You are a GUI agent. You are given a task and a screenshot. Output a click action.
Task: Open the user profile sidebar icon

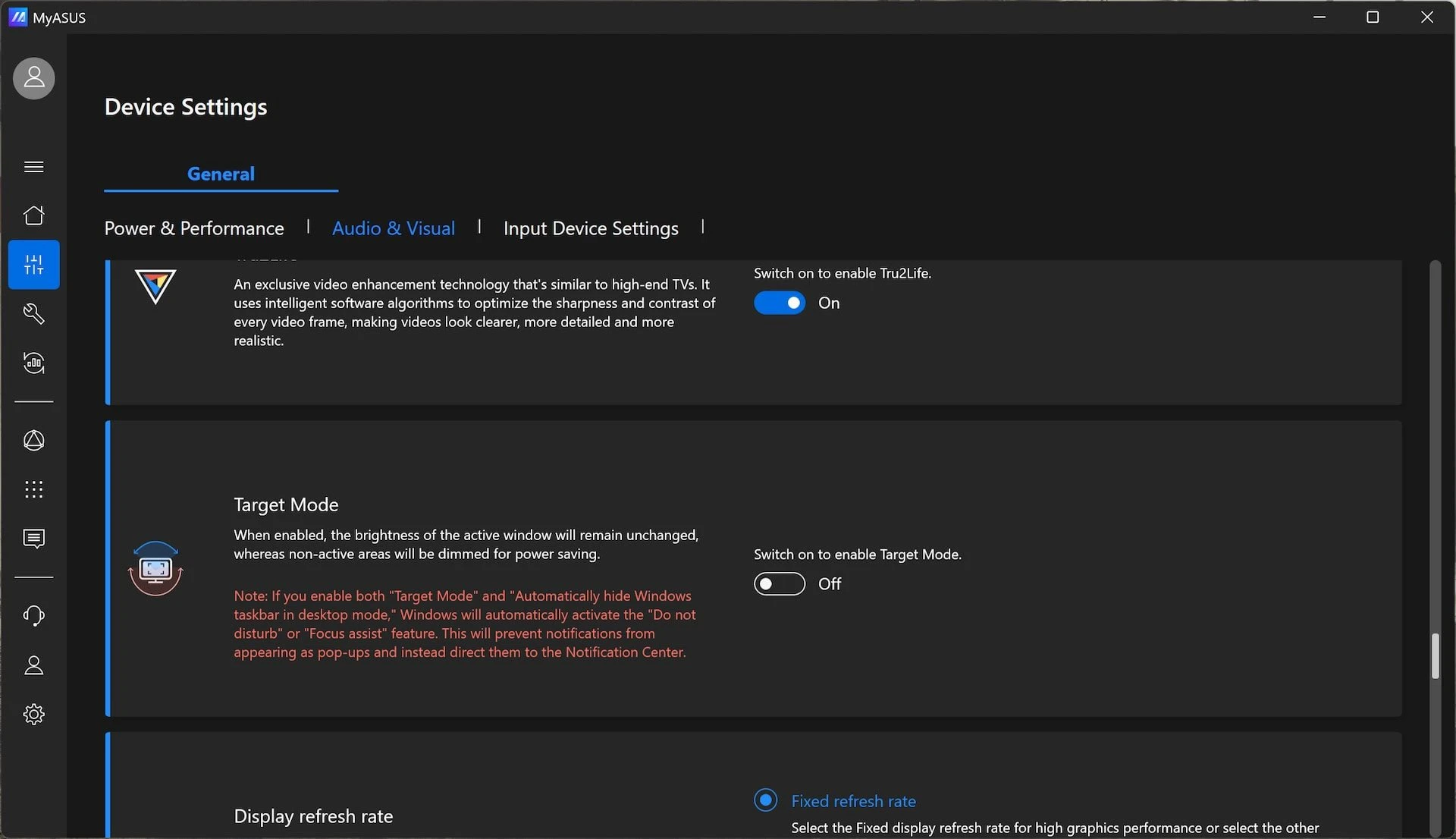coord(33,665)
